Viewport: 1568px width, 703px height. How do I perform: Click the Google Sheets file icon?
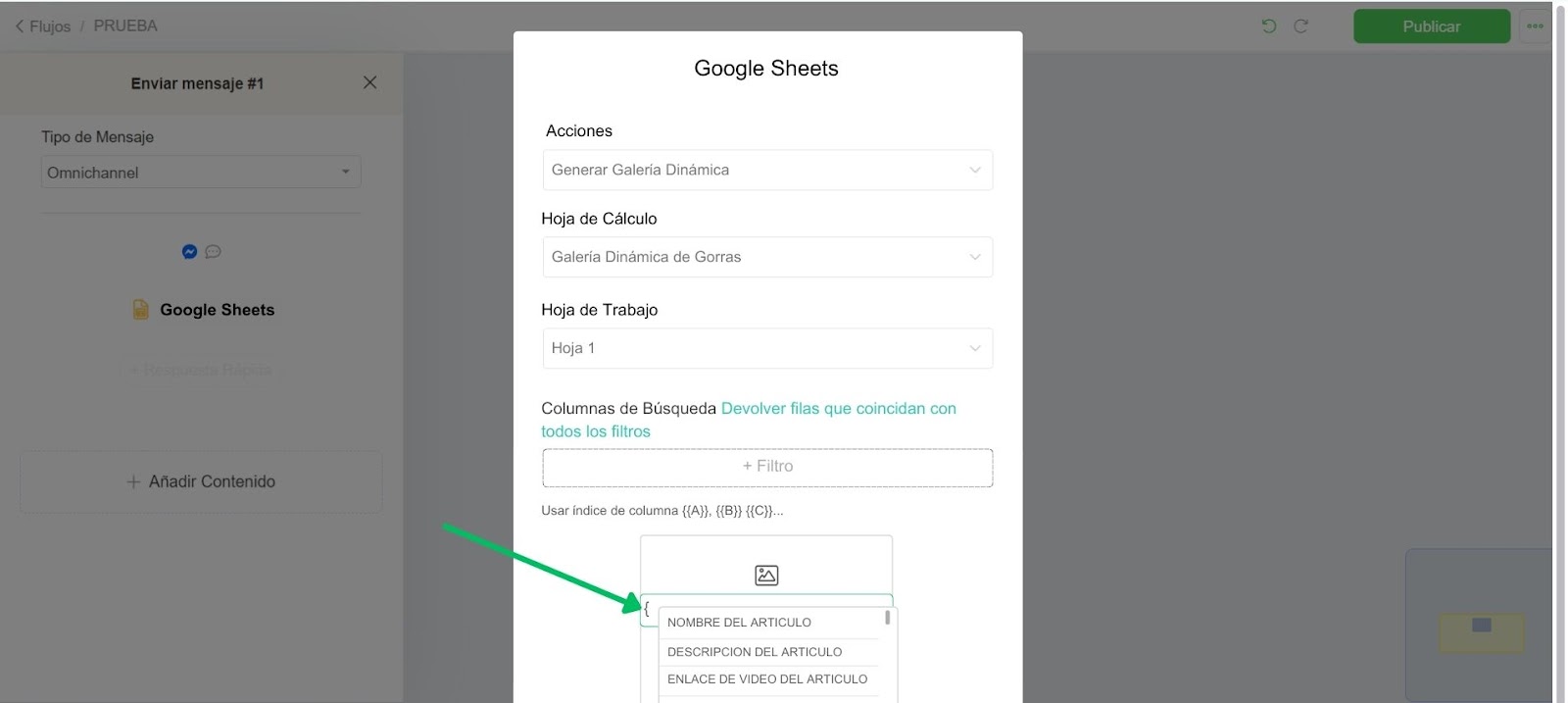click(141, 310)
